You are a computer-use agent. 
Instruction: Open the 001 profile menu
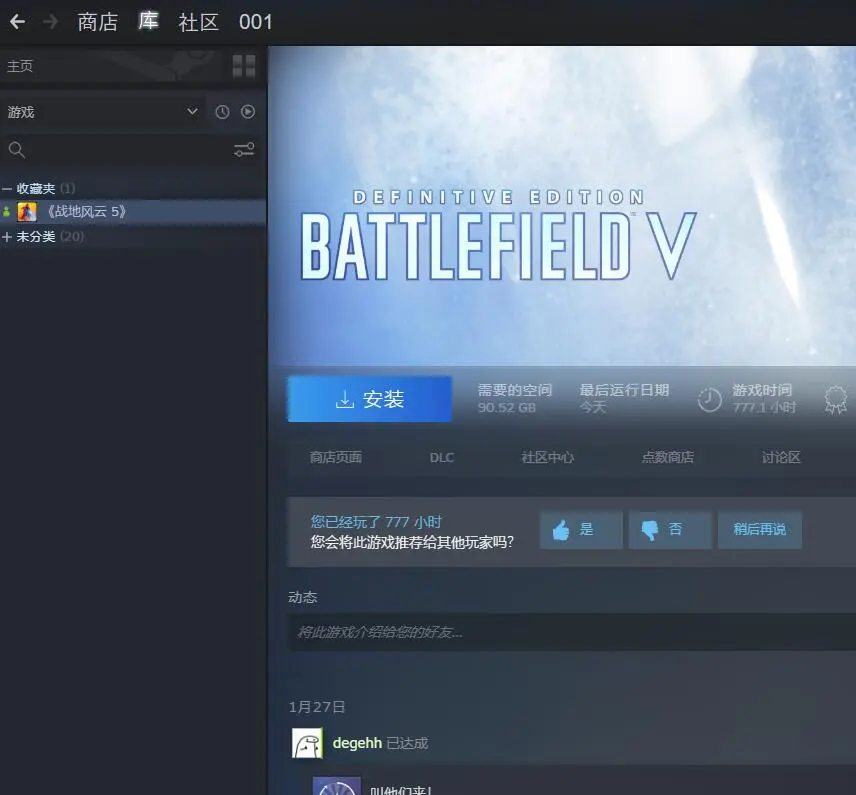tap(255, 22)
